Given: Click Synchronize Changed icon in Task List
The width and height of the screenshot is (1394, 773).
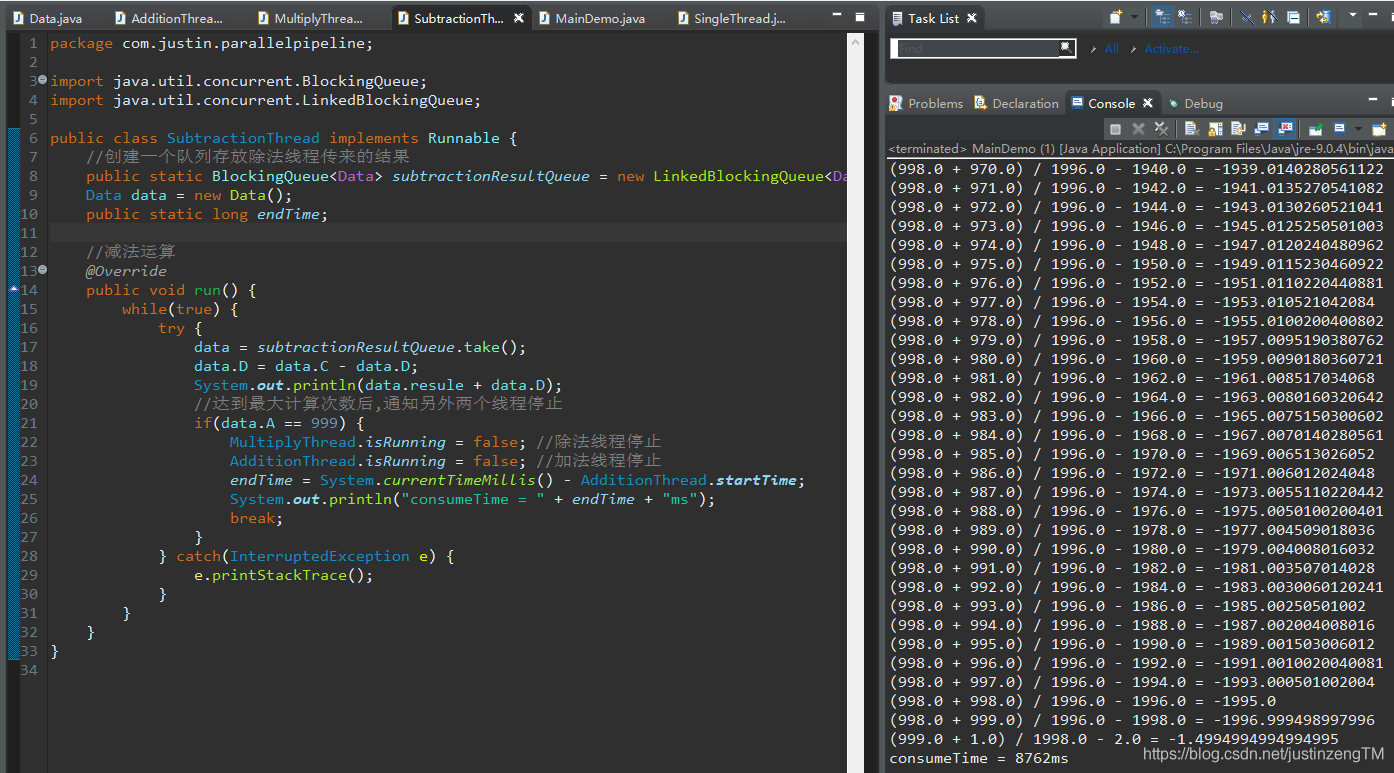Looking at the screenshot, I should pos(1324,17).
